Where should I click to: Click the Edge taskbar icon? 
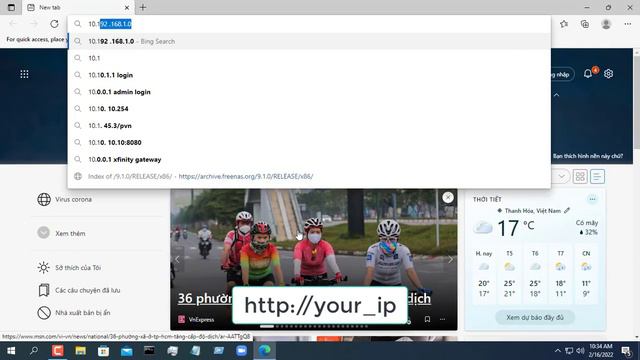click(264, 351)
